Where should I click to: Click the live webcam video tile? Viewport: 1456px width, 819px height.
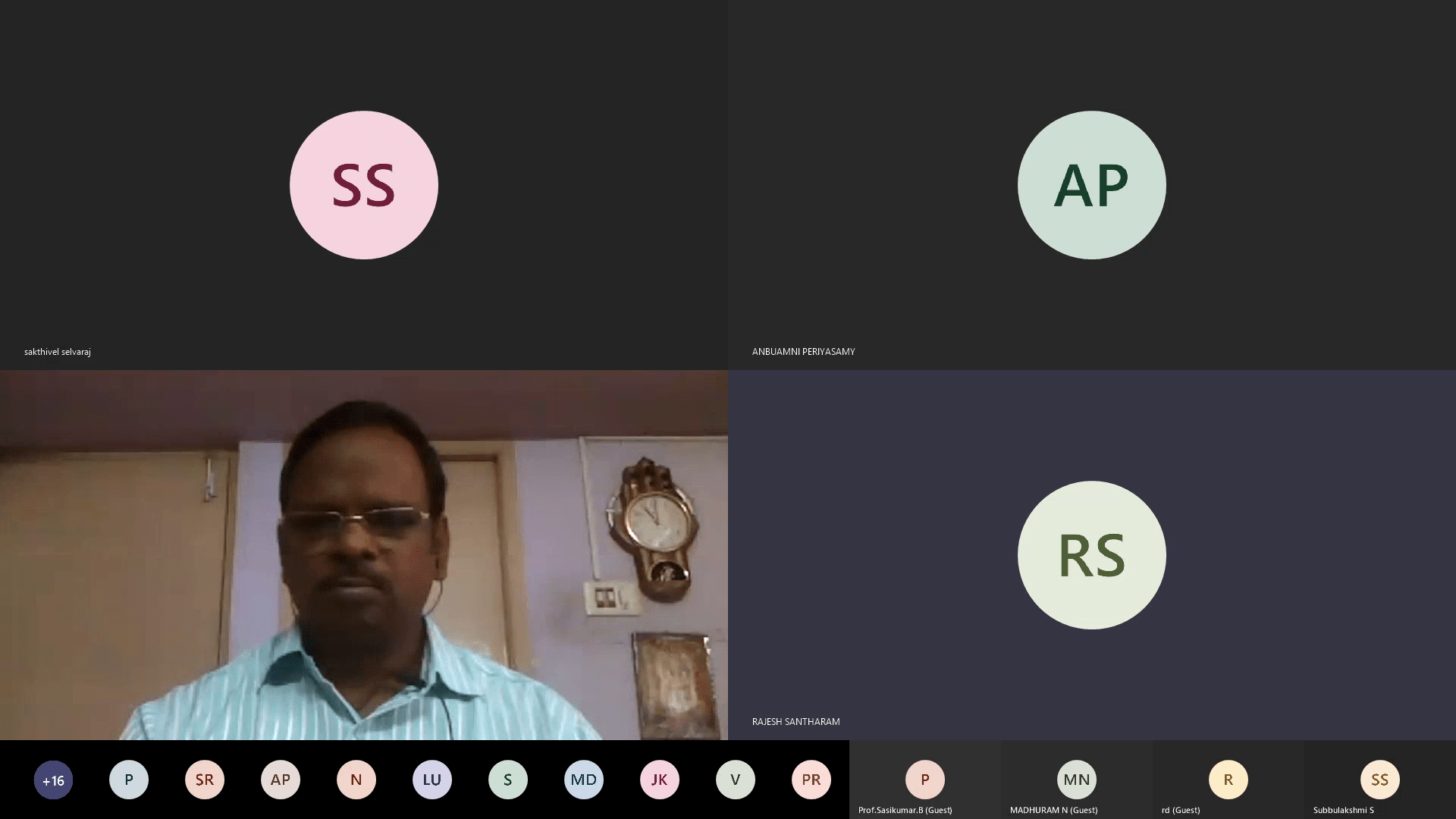pos(364,555)
